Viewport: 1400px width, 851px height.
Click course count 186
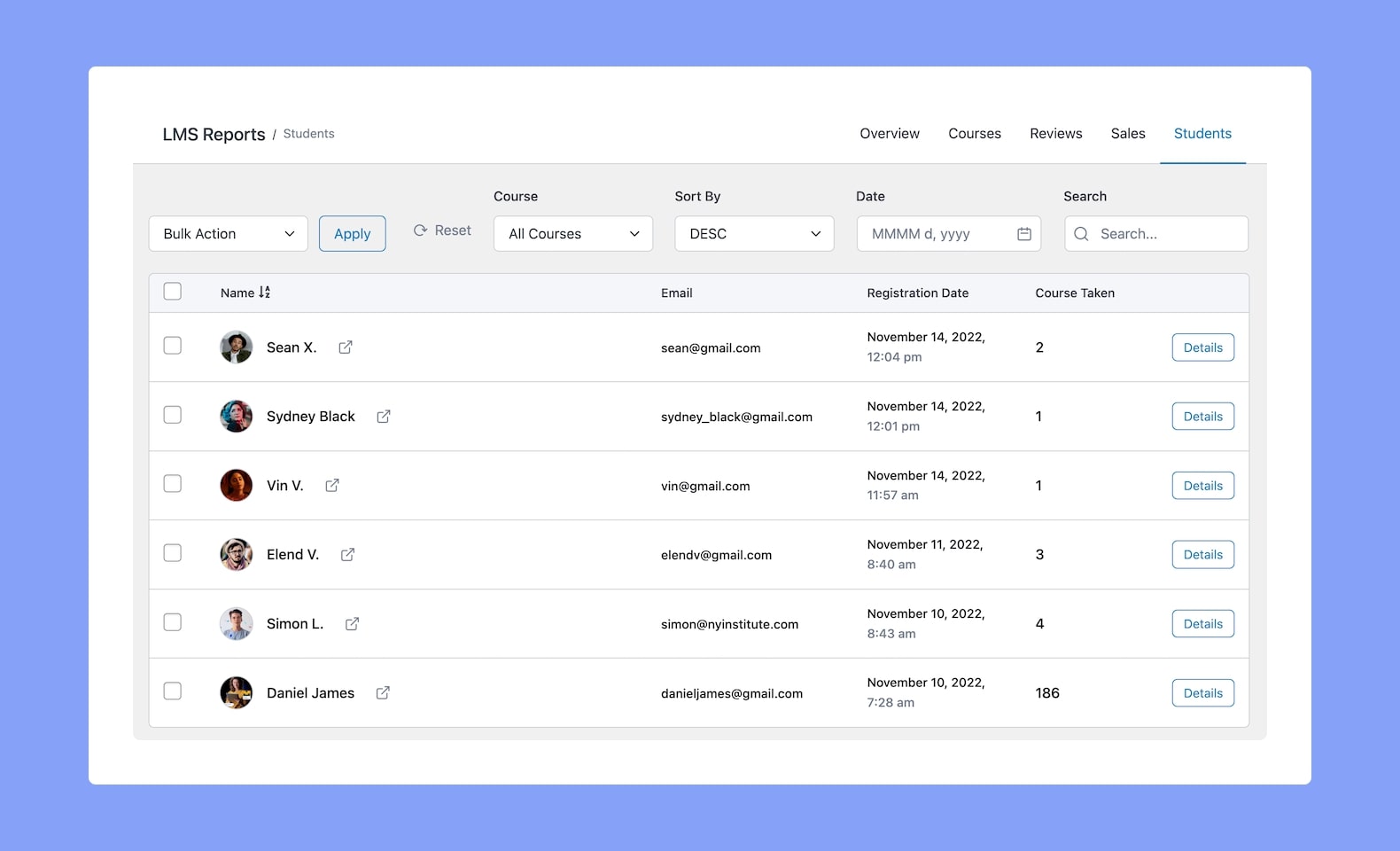tap(1047, 693)
